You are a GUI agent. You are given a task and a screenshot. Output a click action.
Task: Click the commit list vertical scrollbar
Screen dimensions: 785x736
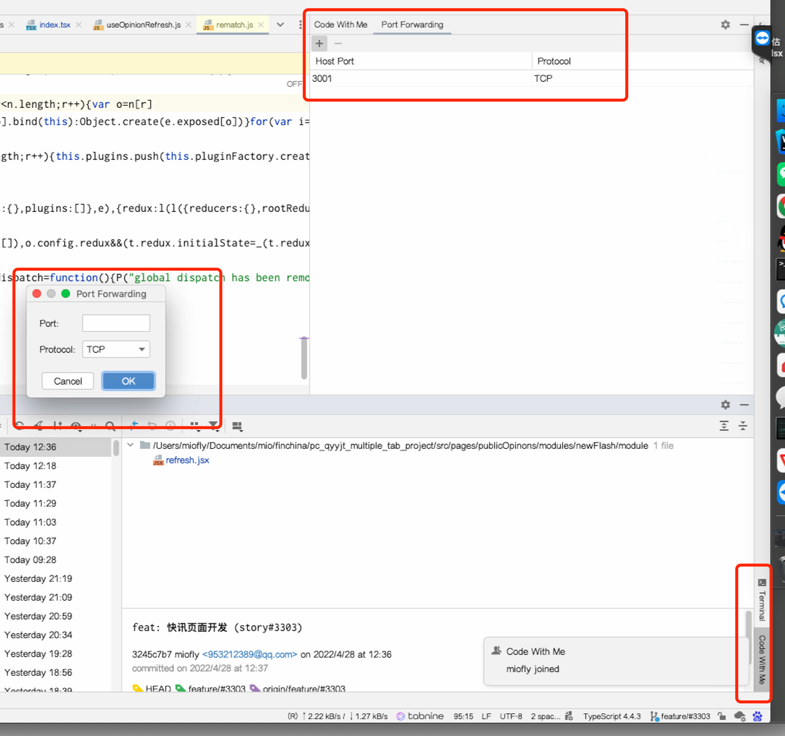116,448
